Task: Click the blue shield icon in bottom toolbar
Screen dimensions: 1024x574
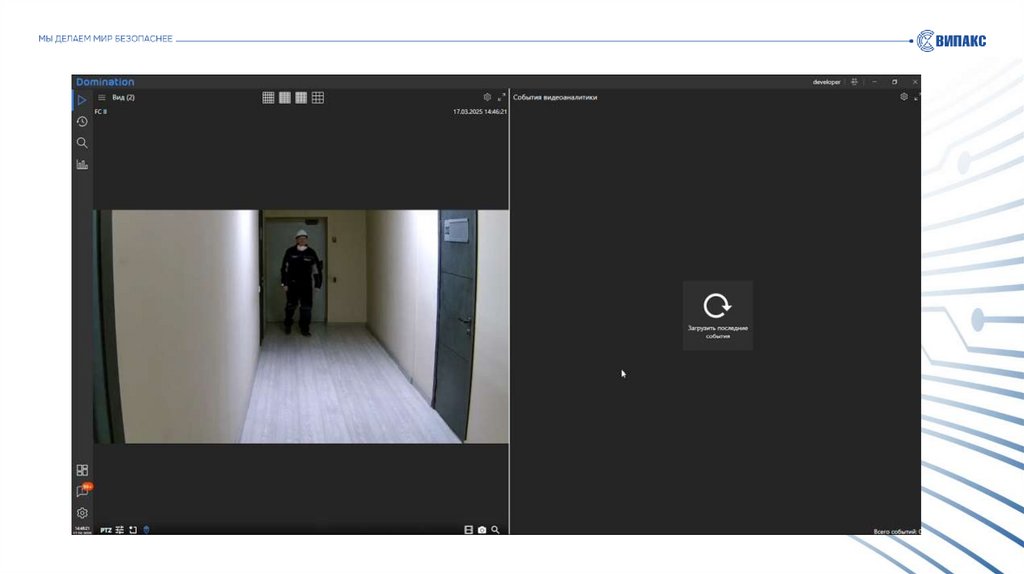Action: pos(146,530)
